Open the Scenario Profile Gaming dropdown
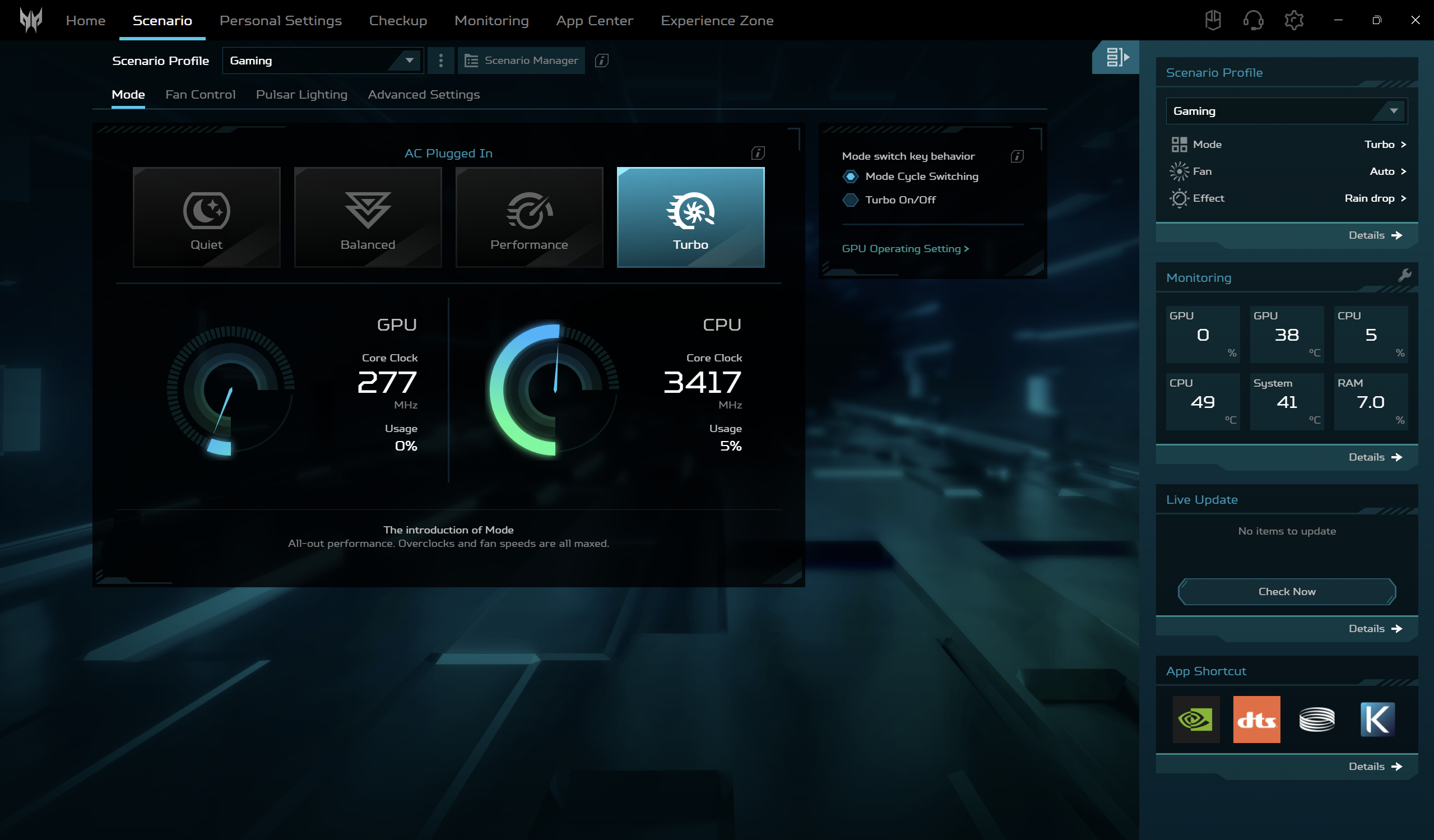This screenshot has height=840, width=1434. point(323,61)
